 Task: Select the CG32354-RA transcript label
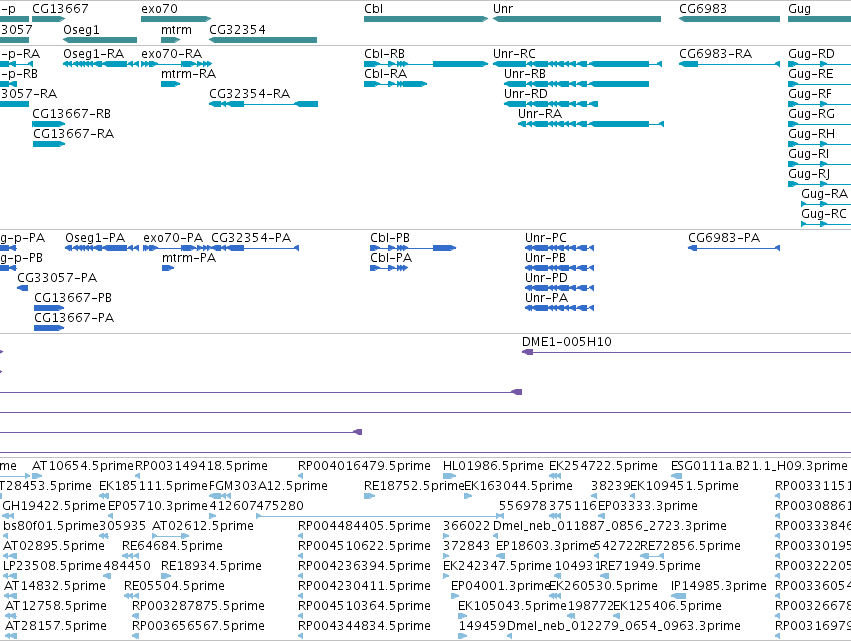point(250,93)
